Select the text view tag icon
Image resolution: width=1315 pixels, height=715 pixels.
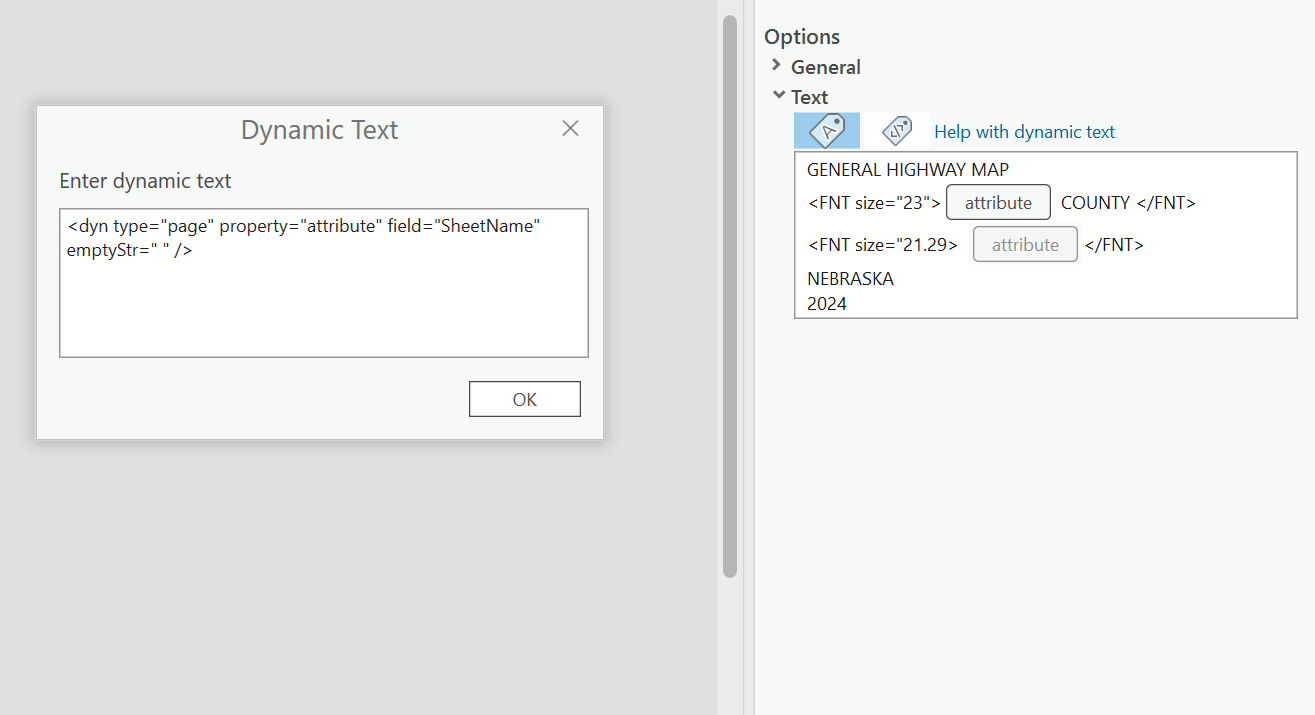point(827,131)
